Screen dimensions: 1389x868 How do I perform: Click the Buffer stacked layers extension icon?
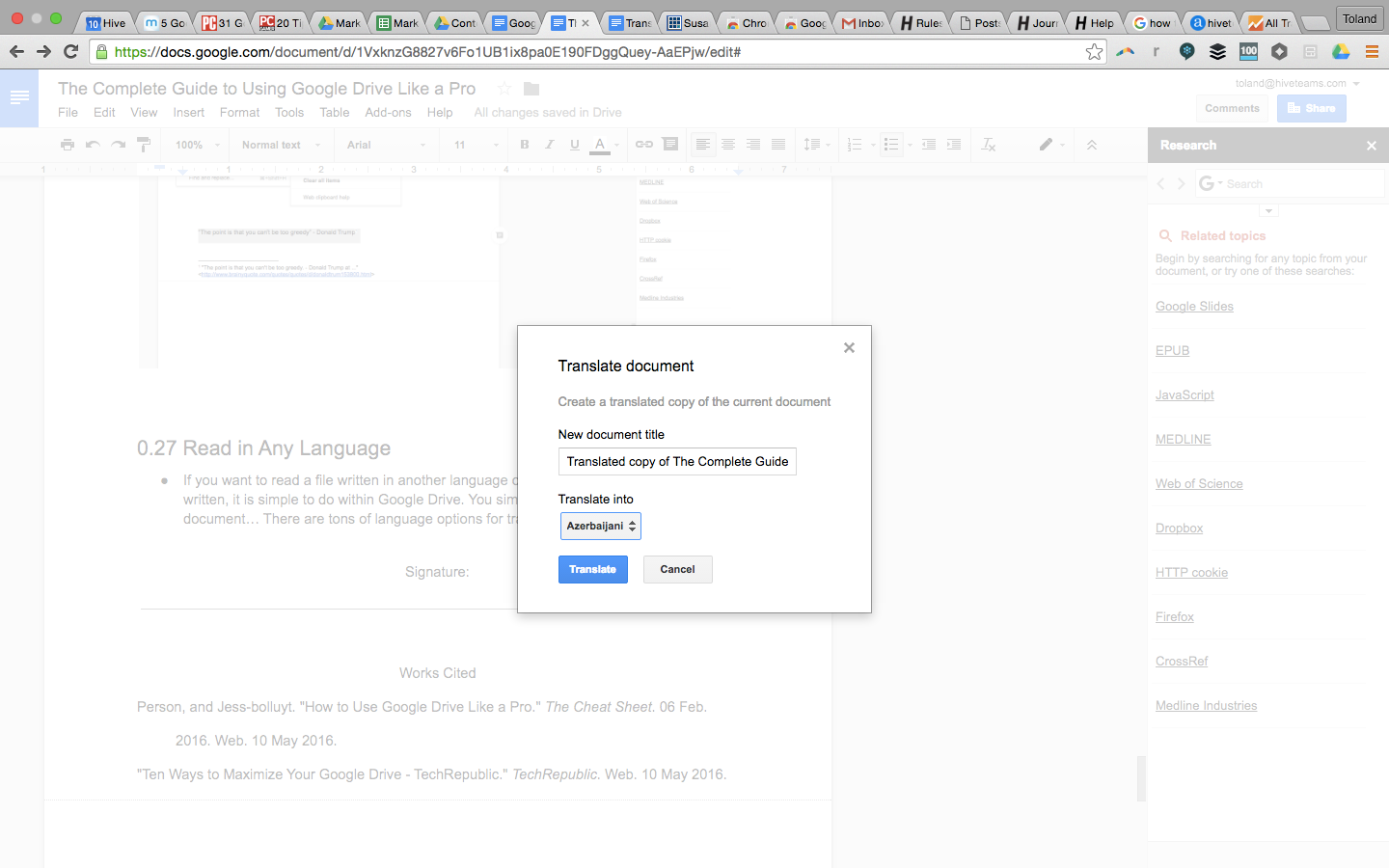point(1217,52)
